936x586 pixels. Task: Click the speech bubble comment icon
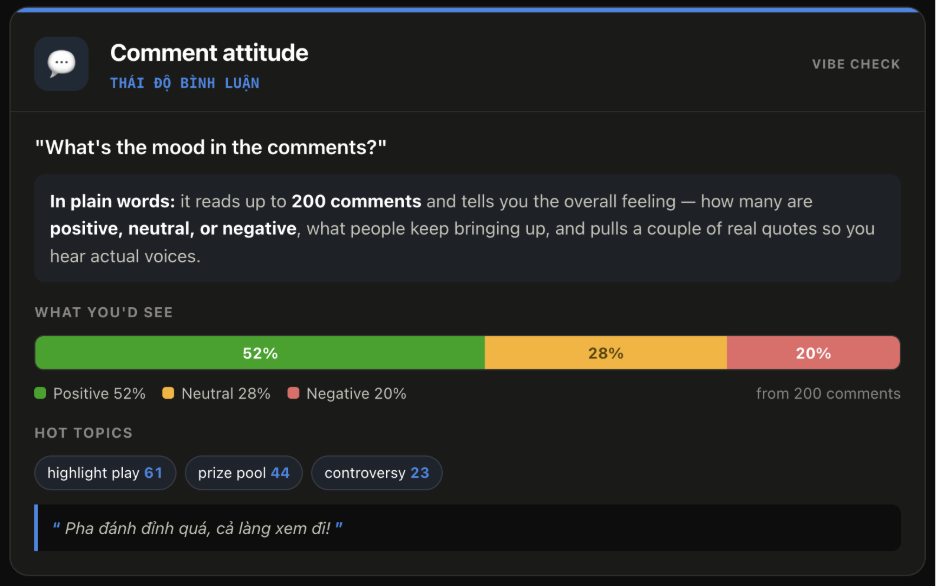click(x=61, y=63)
